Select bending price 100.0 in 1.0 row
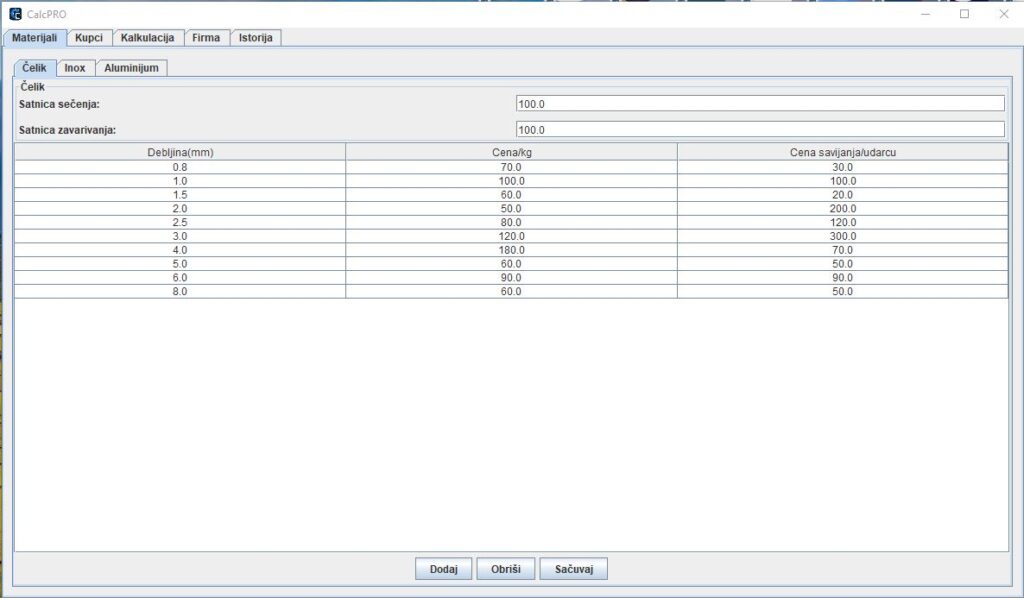Image resolution: width=1024 pixels, height=598 pixels. click(843, 181)
